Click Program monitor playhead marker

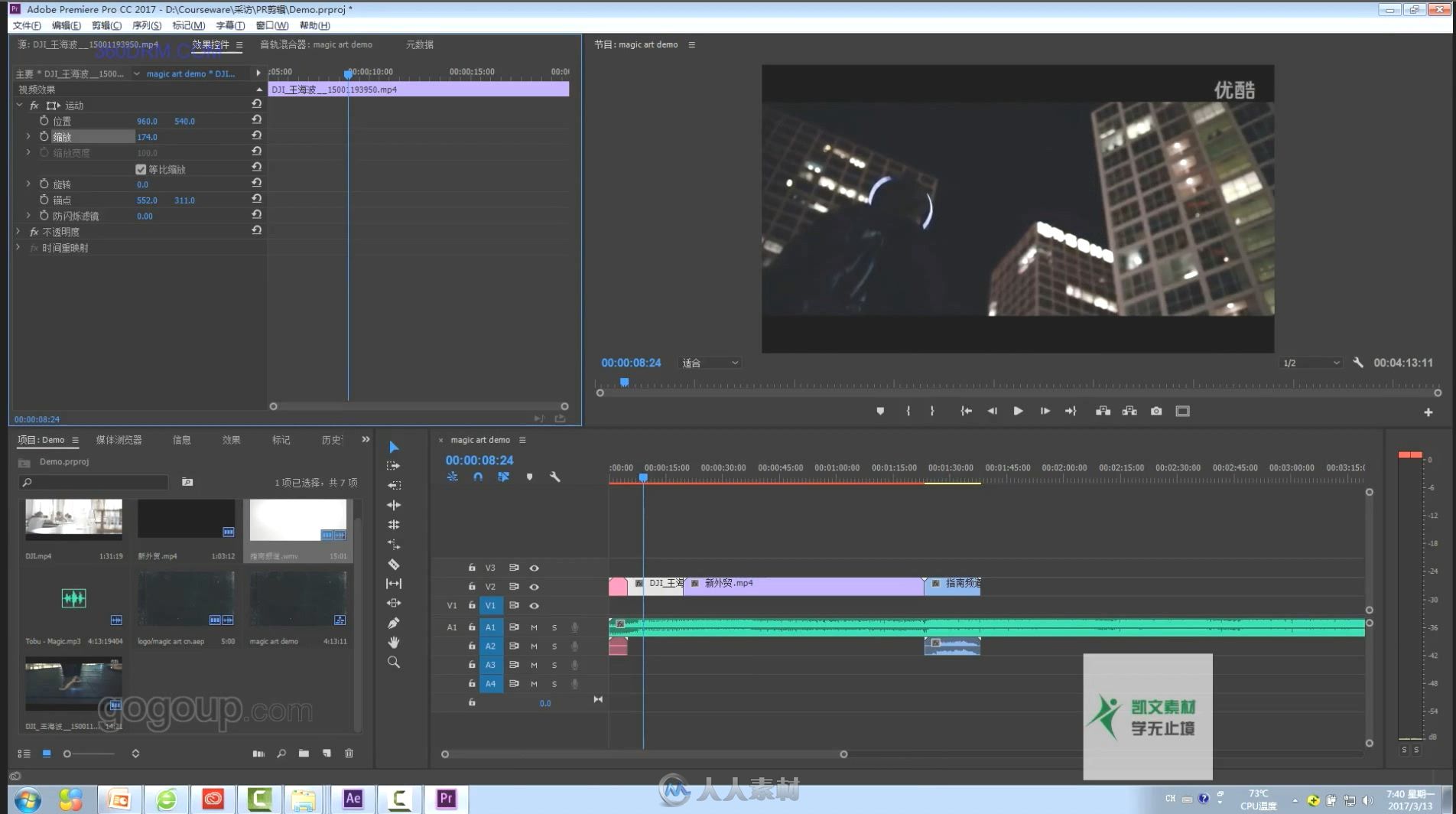pyautogui.click(x=624, y=382)
